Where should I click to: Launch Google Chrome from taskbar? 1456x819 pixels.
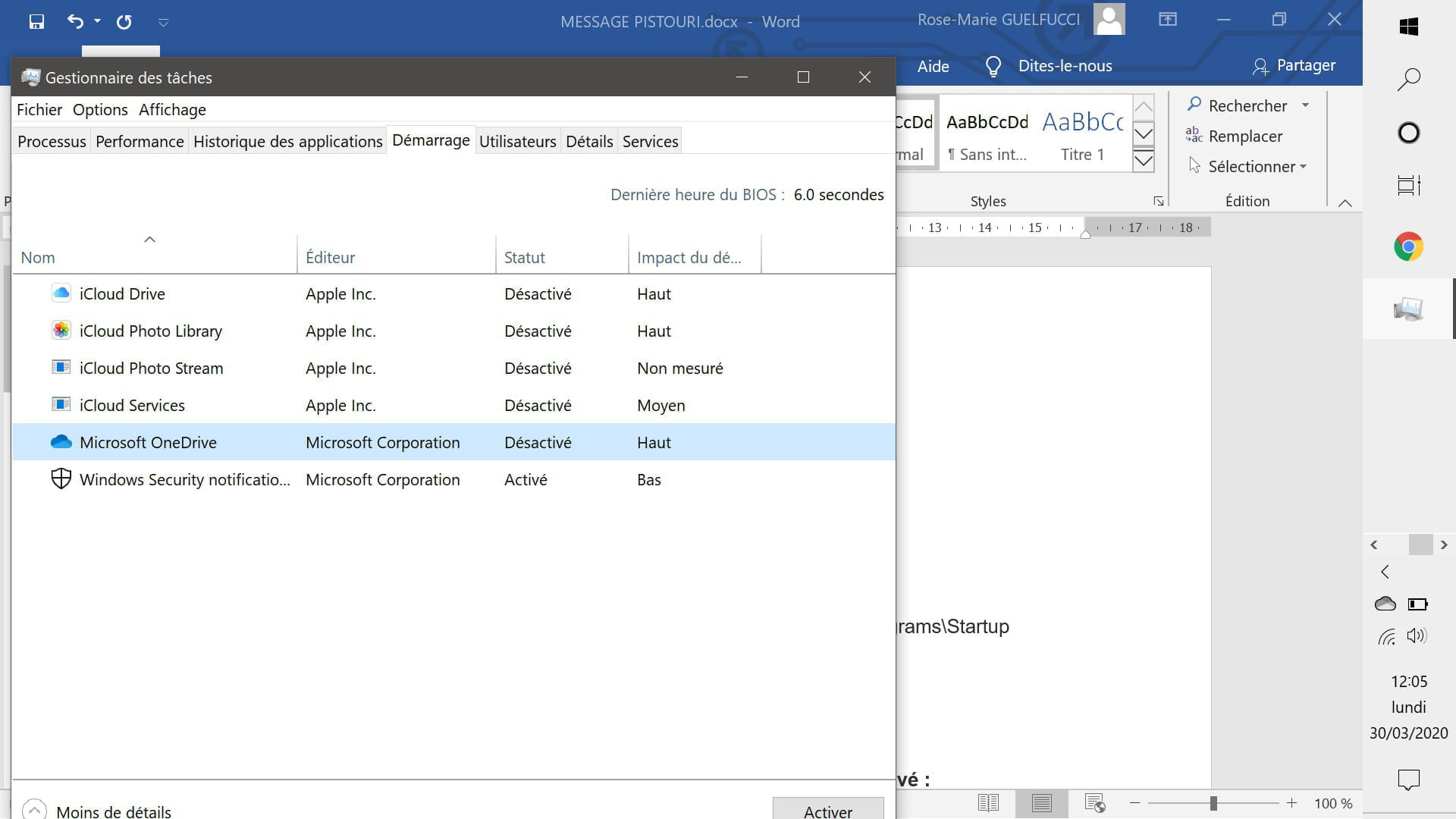tap(1409, 246)
